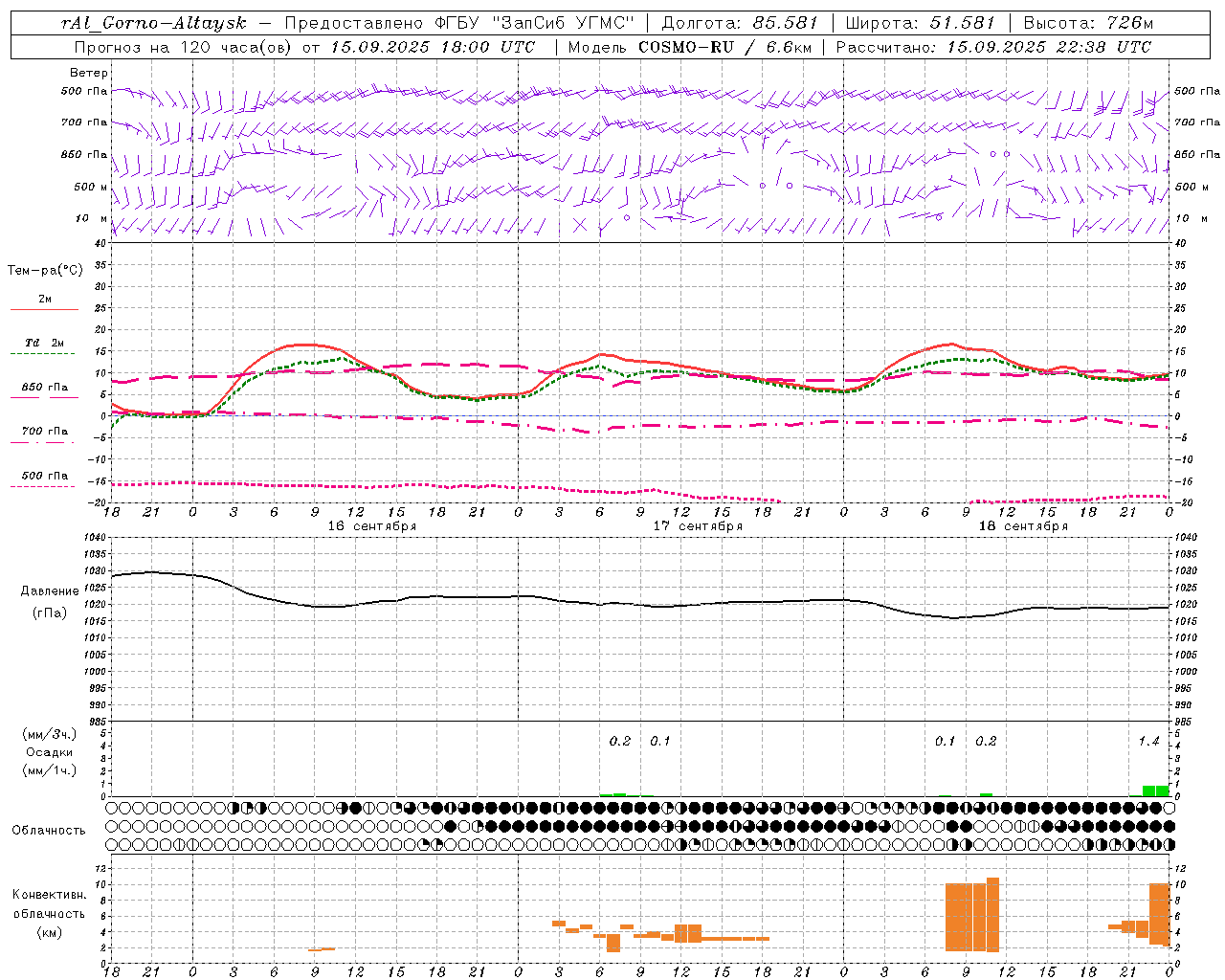
Task: Click the Давление pressure panel label
Action: [x=50, y=591]
